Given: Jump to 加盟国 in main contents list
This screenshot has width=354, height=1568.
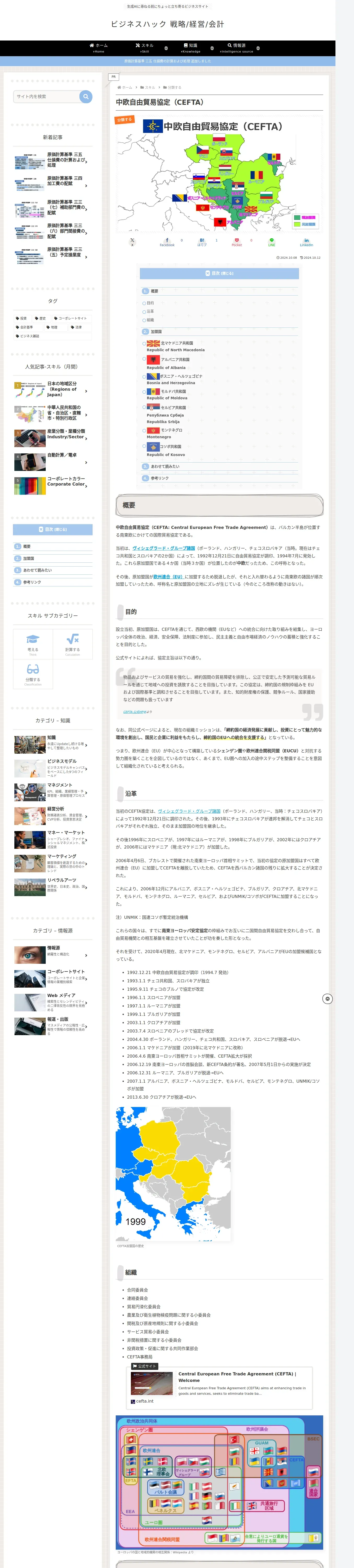Looking at the screenshot, I should click(156, 332).
